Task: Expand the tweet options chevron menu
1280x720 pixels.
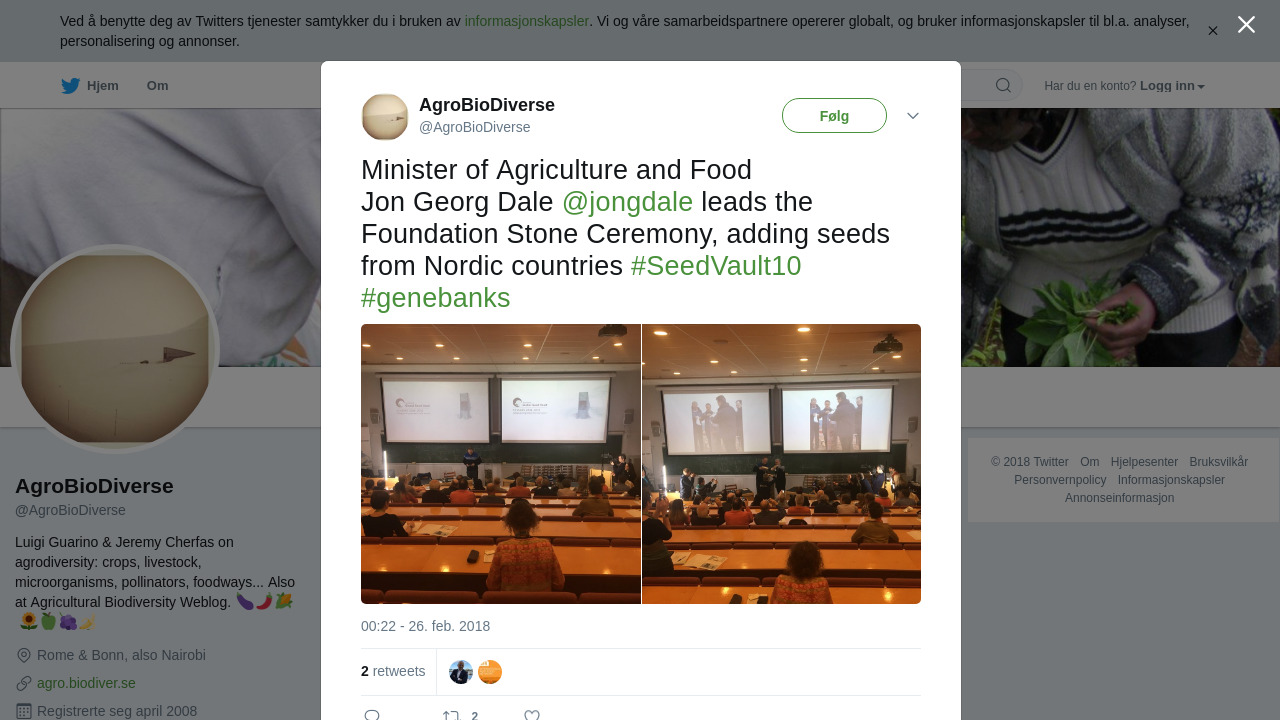Action: click(x=913, y=116)
